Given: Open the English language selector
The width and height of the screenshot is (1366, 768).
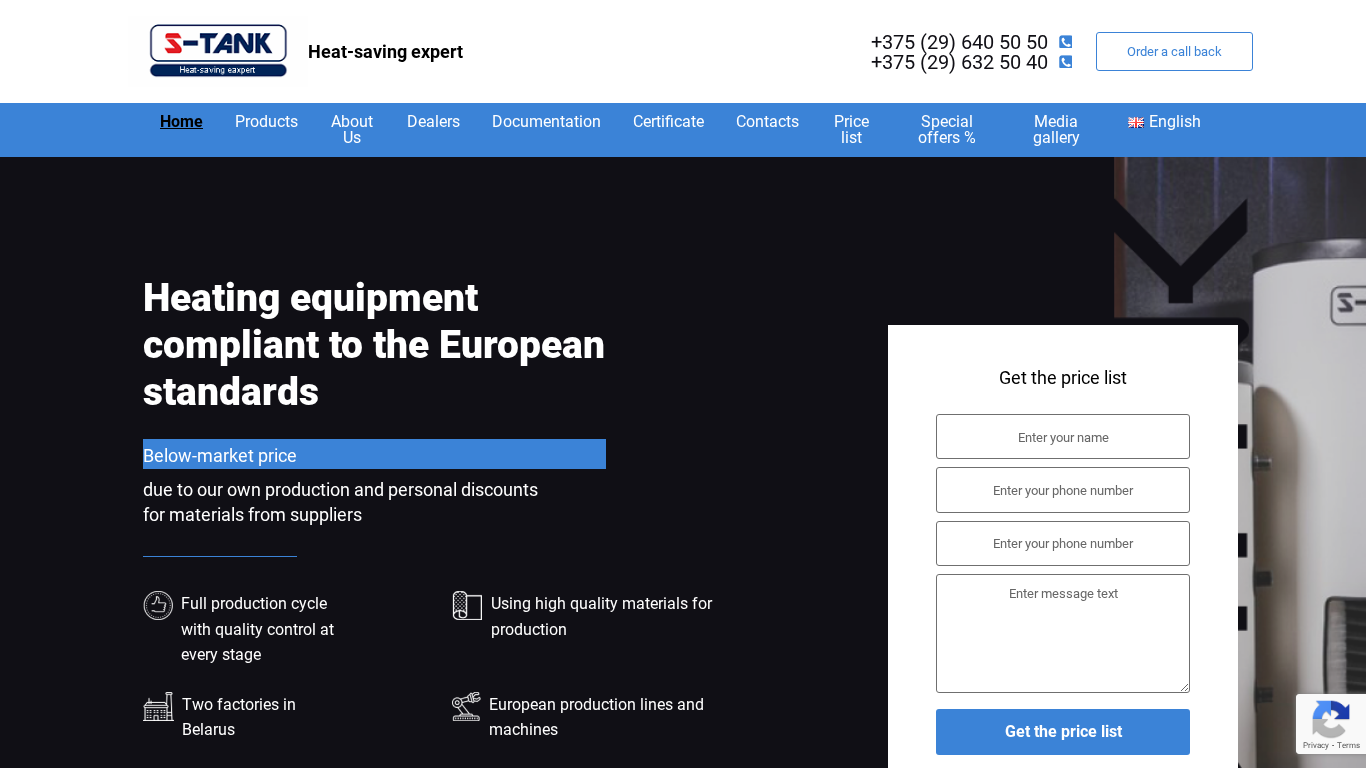Looking at the screenshot, I should tap(1164, 122).
